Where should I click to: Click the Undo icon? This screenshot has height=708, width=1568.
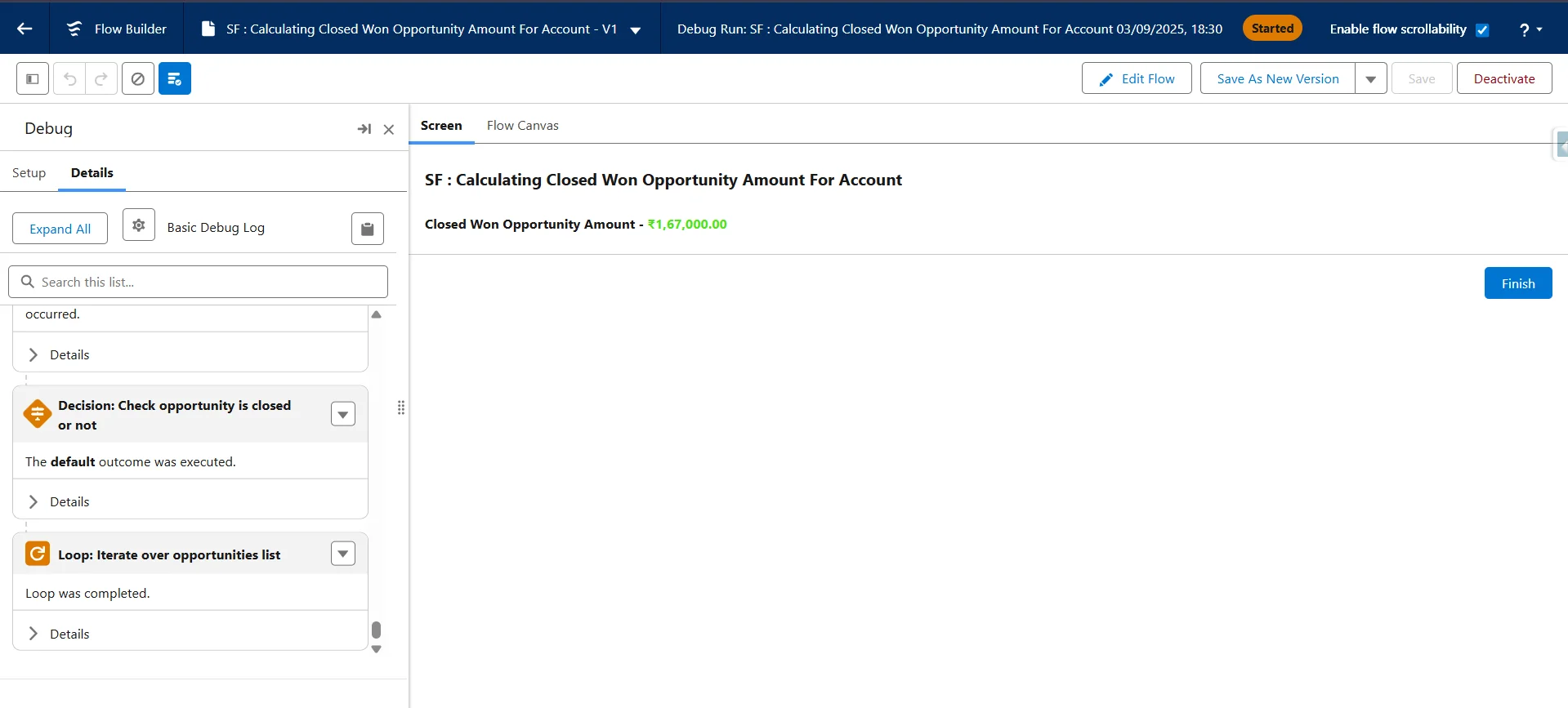[69, 78]
